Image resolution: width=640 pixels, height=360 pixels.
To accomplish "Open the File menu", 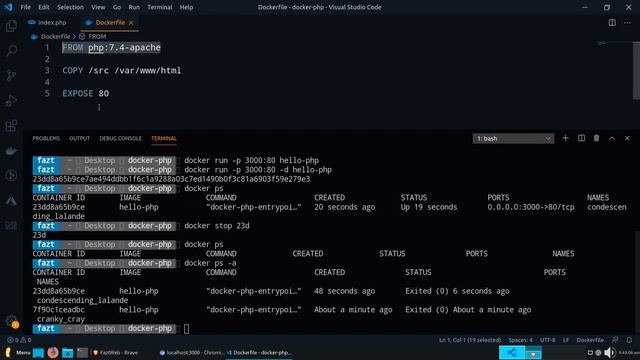I will point(25,7).
